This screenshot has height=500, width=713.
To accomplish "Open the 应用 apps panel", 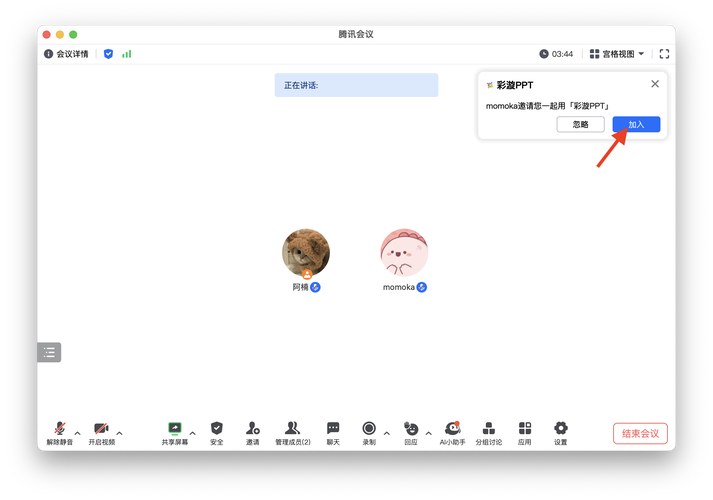I will [525, 433].
